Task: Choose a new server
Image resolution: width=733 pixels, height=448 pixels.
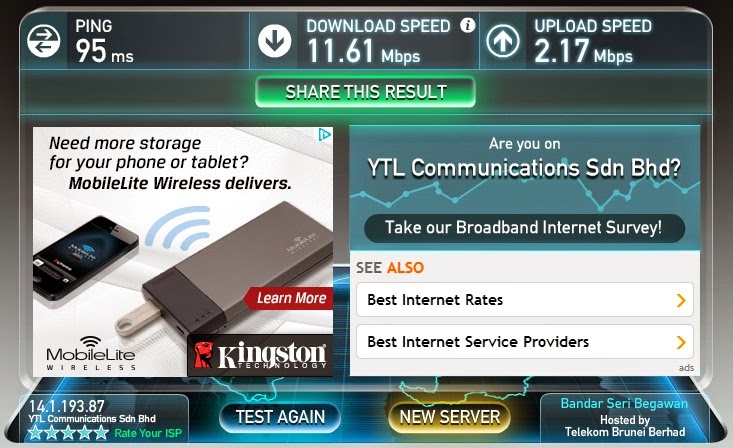Action: tap(450, 417)
